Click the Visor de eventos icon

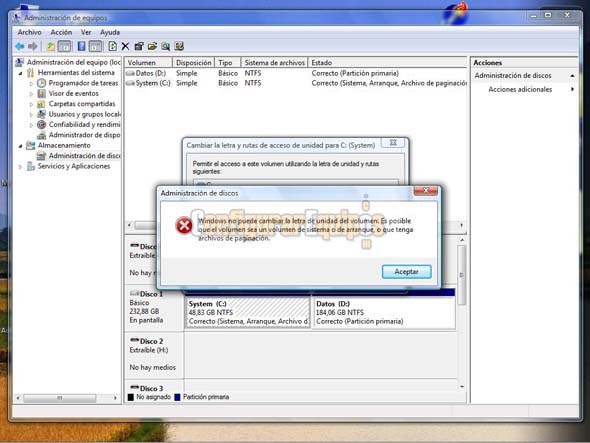click(x=41, y=93)
